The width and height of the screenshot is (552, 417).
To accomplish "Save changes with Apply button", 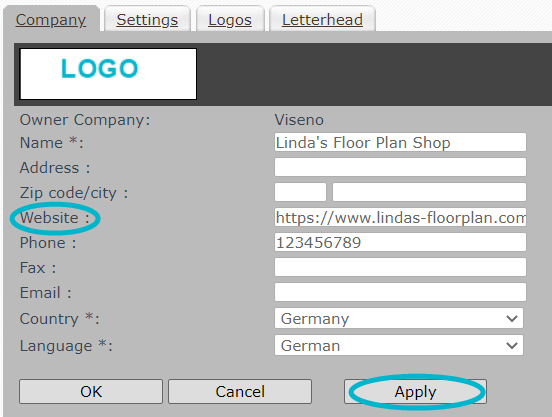I will tap(415, 391).
